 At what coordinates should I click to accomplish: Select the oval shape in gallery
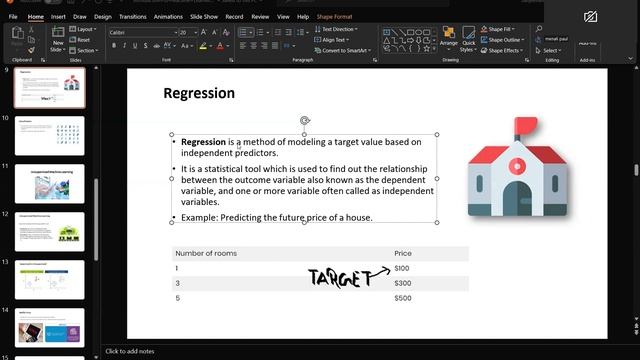point(418,32)
